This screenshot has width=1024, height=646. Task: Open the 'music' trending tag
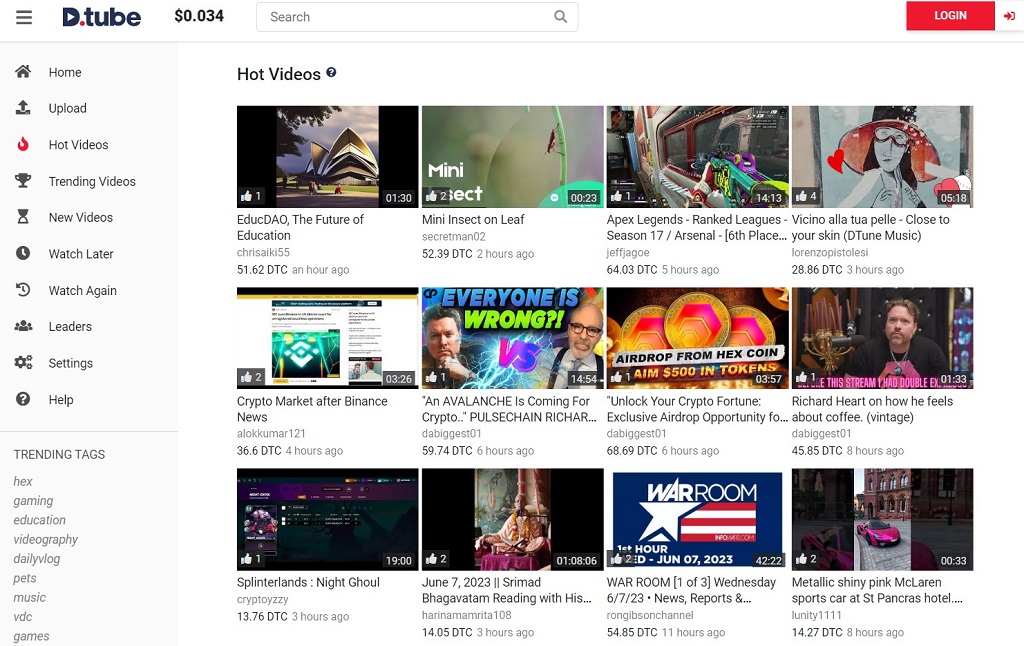tap(29, 597)
